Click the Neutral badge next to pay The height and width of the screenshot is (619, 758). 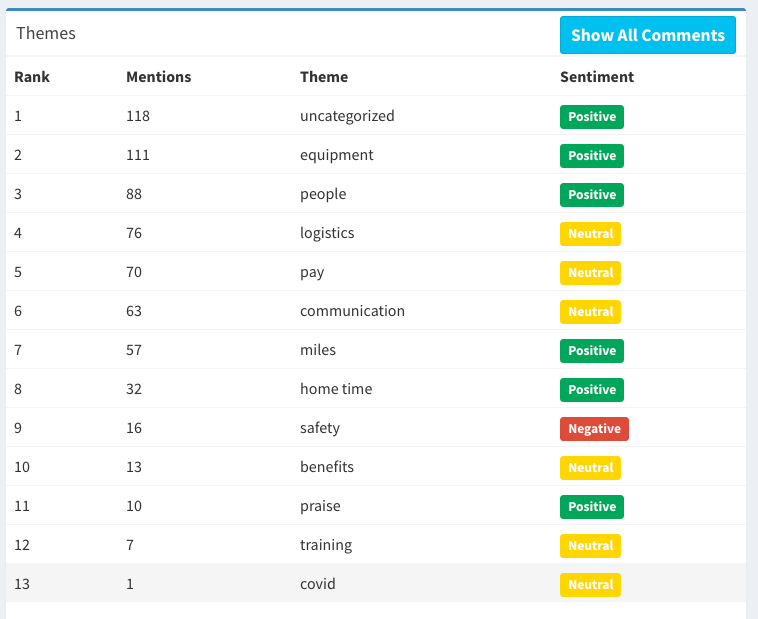[590, 273]
